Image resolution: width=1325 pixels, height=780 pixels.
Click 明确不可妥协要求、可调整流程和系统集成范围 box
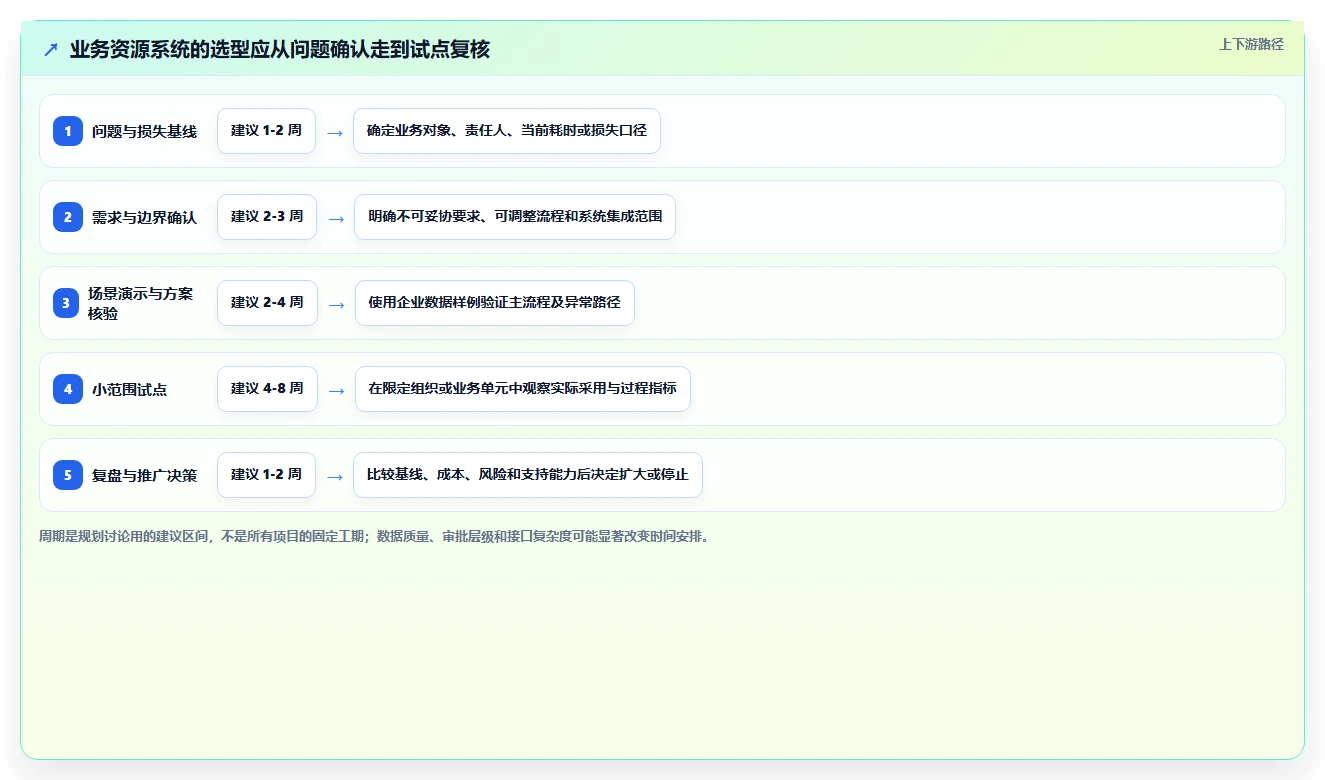(x=515, y=217)
